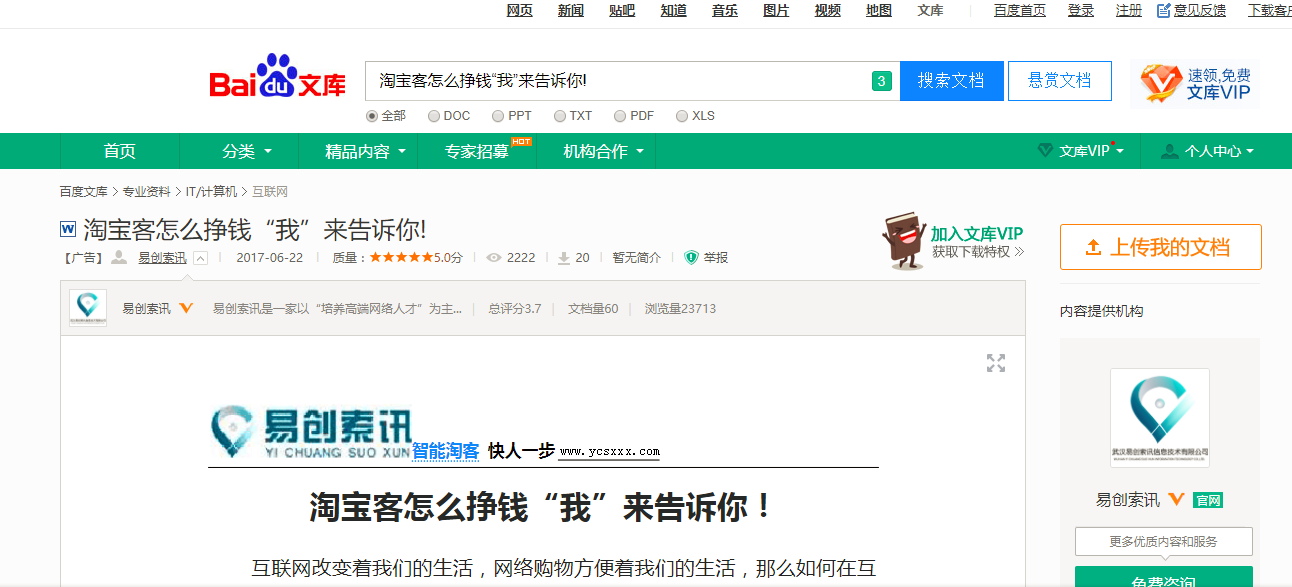The width and height of the screenshot is (1292, 587).
Task: Click the green number 3 badge in search box
Action: (881, 81)
